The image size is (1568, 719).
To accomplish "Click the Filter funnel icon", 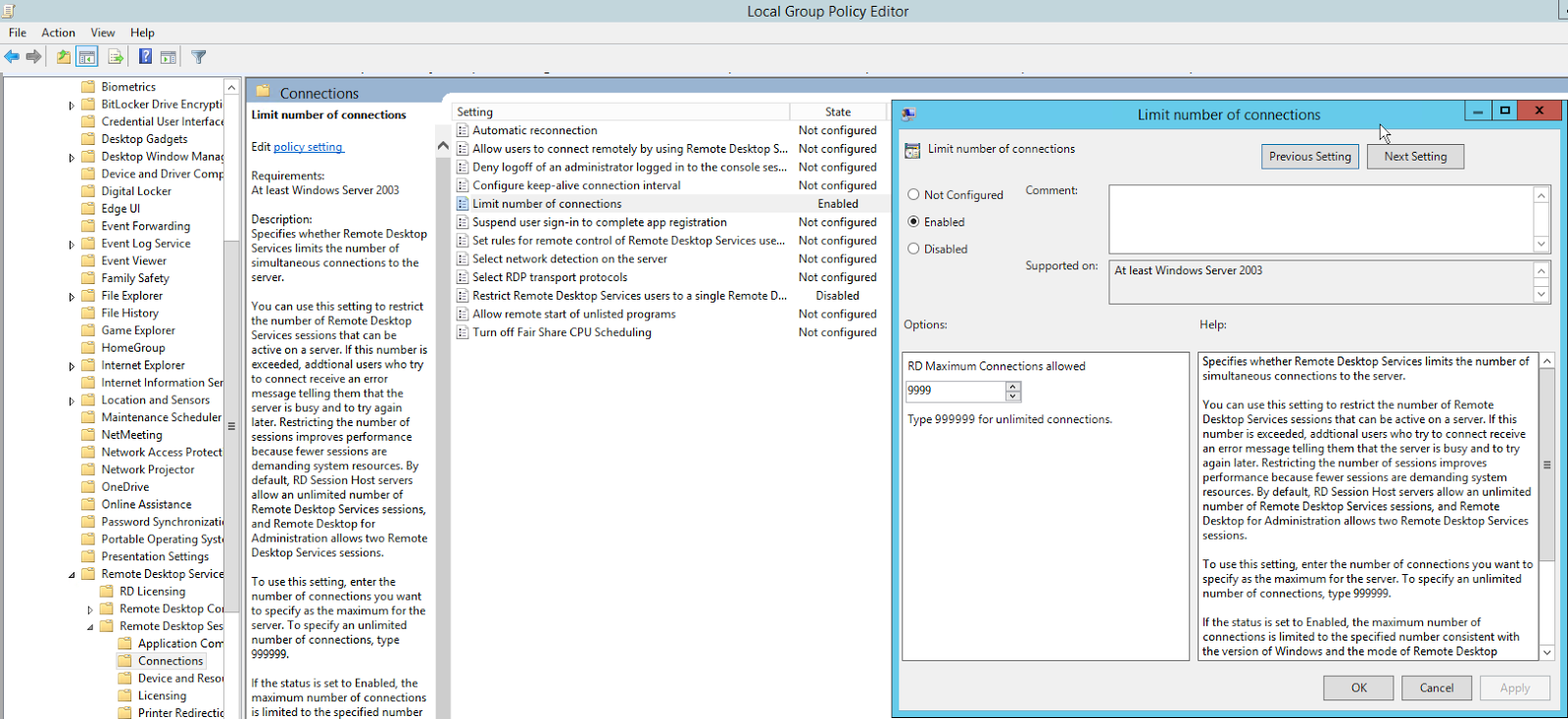I will (x=199, y=57).
